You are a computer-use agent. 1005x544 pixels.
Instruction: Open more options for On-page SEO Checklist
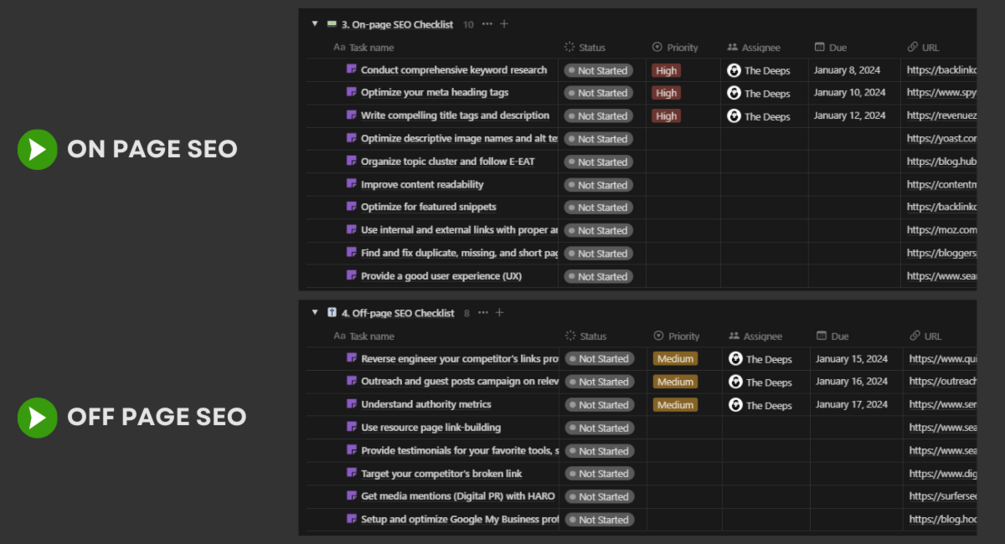(487, 24)
